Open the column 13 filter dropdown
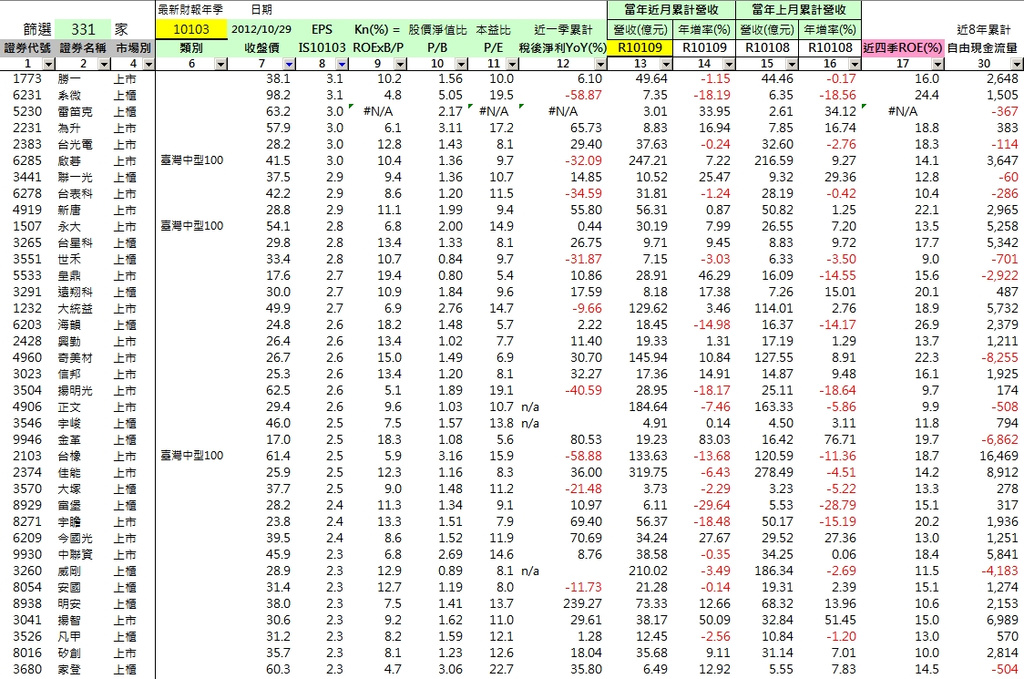The image size is (1024, 679). click(x=665, y=64)
